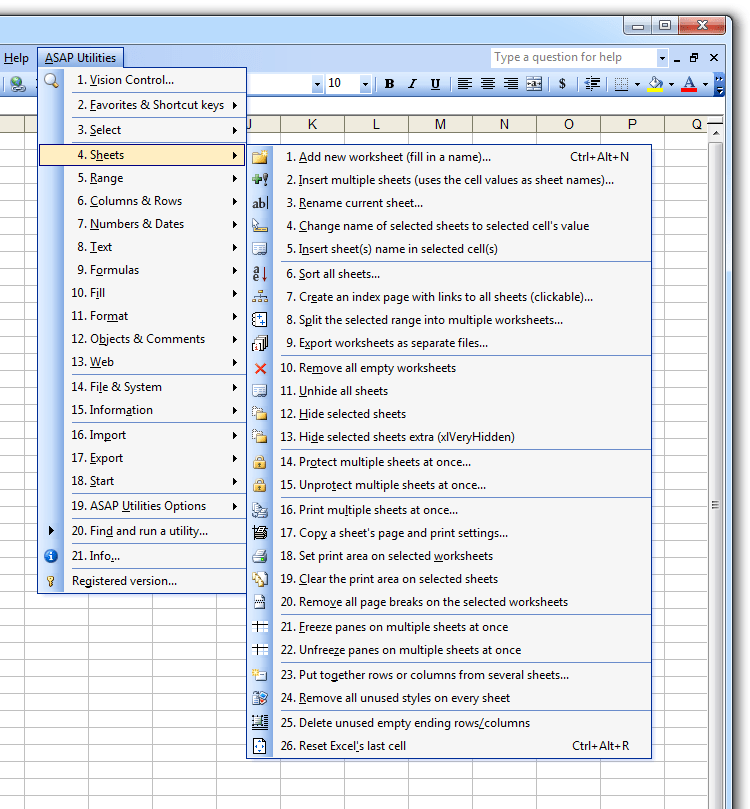Click the Decrease Indent icon
Viewport: 750px width, 809px height.
pos(592,84)
